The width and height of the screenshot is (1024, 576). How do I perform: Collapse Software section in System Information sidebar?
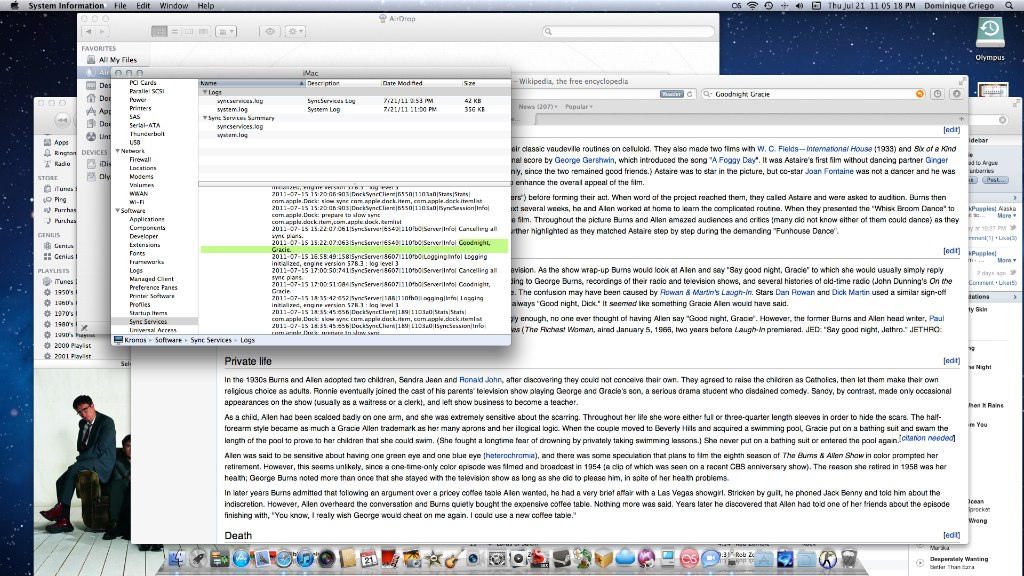[x=118, y=211]
